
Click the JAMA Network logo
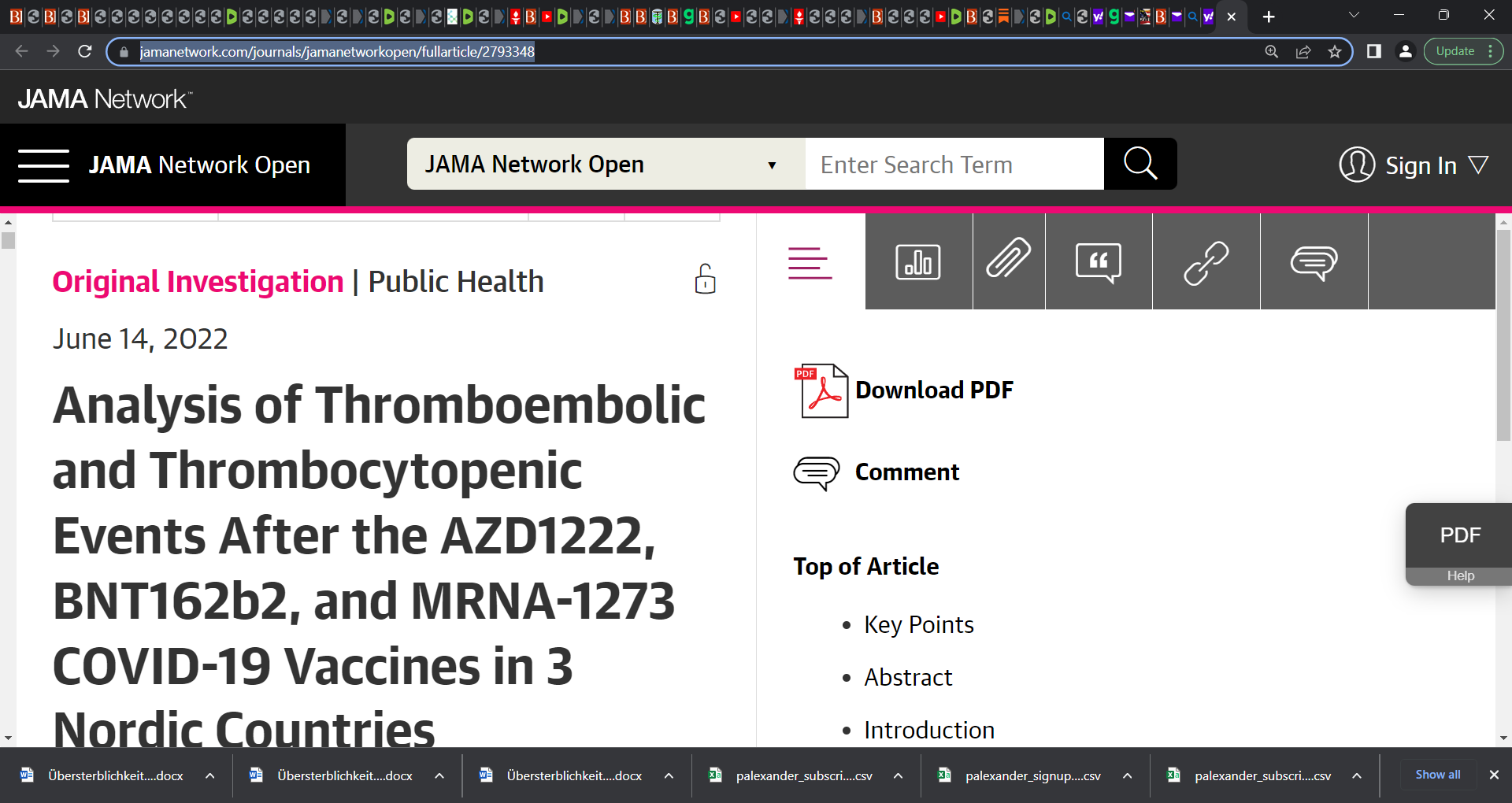click(x=105, y=99)
